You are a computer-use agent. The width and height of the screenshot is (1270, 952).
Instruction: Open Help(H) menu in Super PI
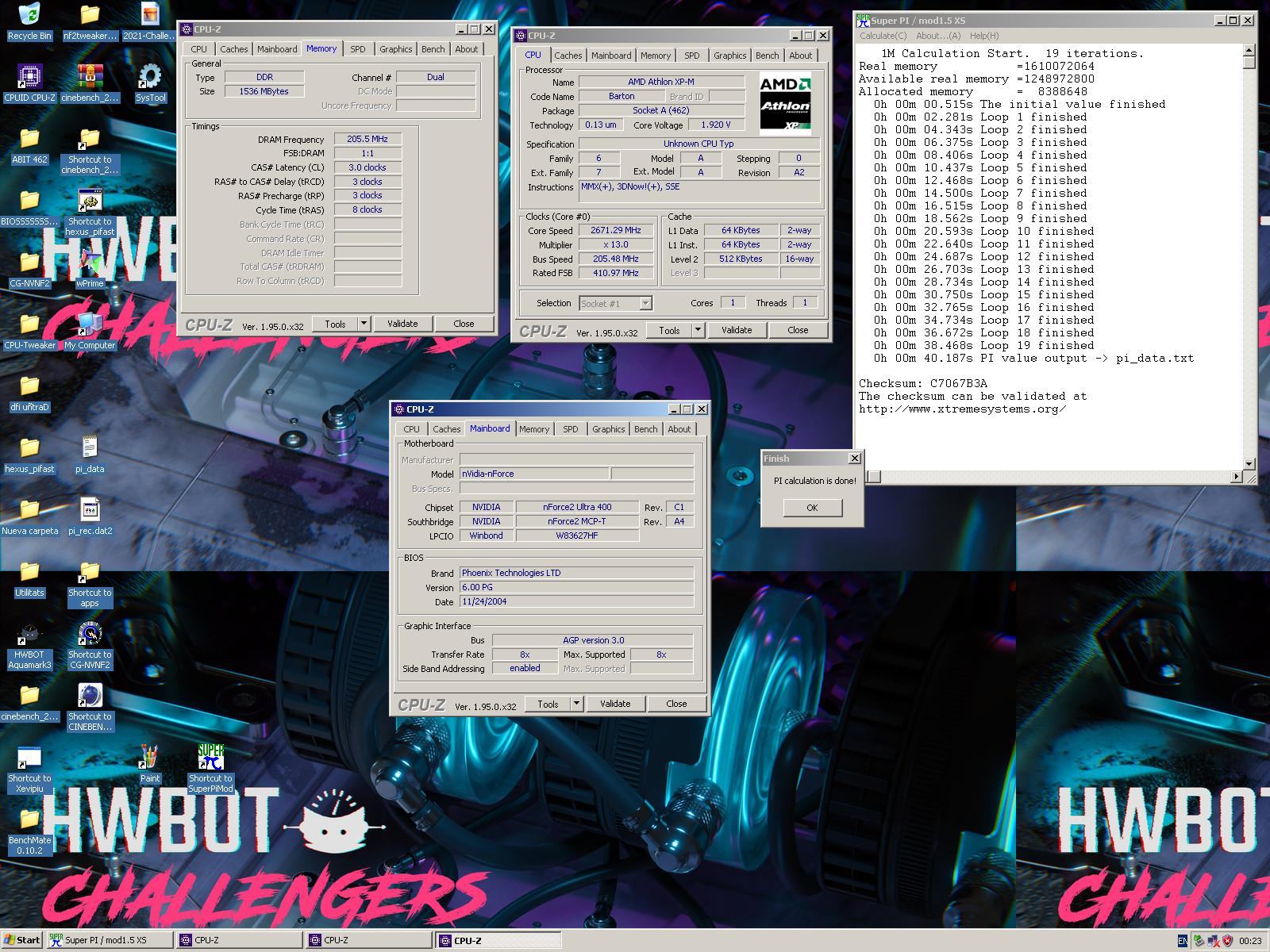click(984, 36)
